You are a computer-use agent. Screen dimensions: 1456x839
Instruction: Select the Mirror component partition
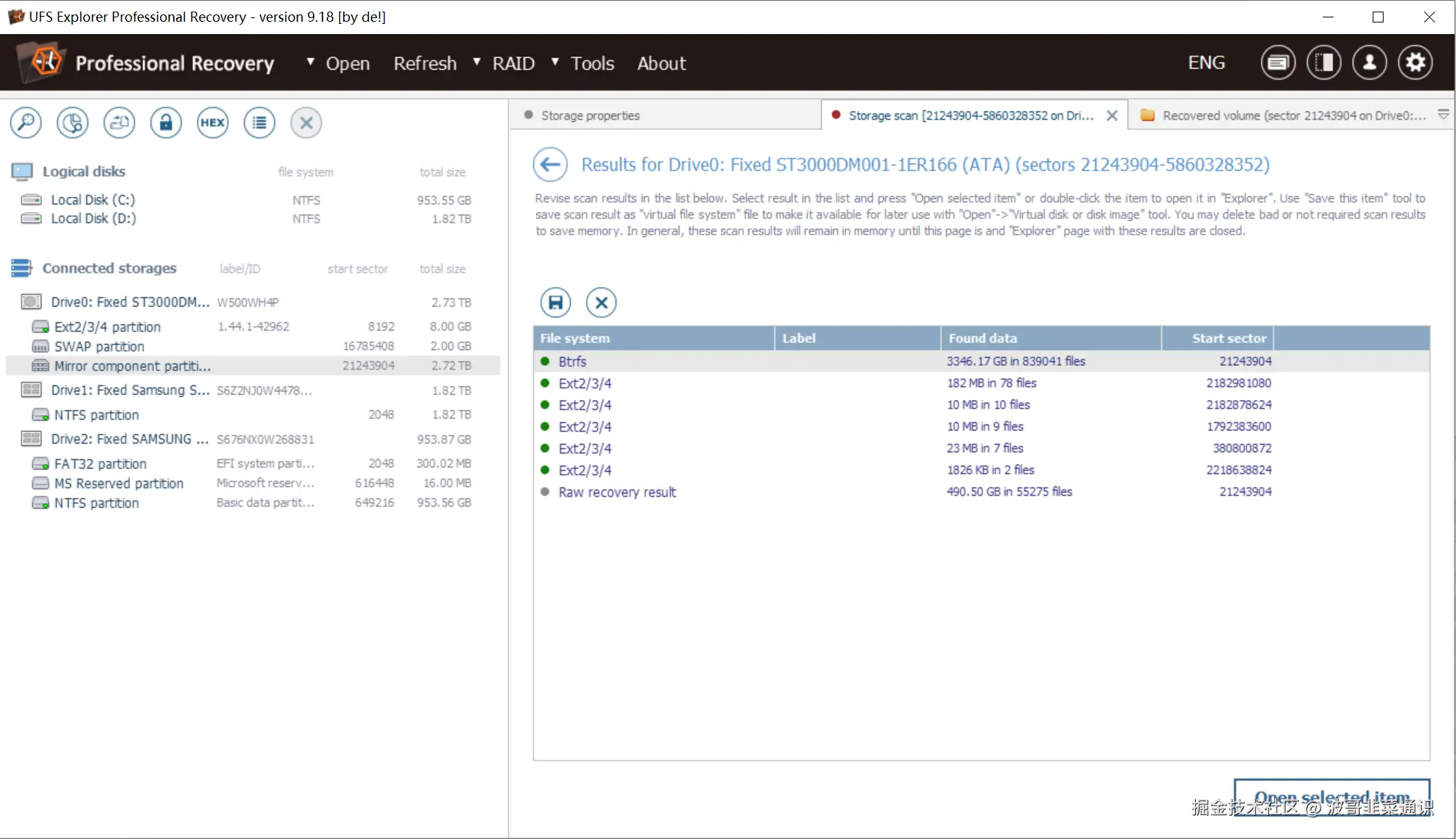click(133, 366)
